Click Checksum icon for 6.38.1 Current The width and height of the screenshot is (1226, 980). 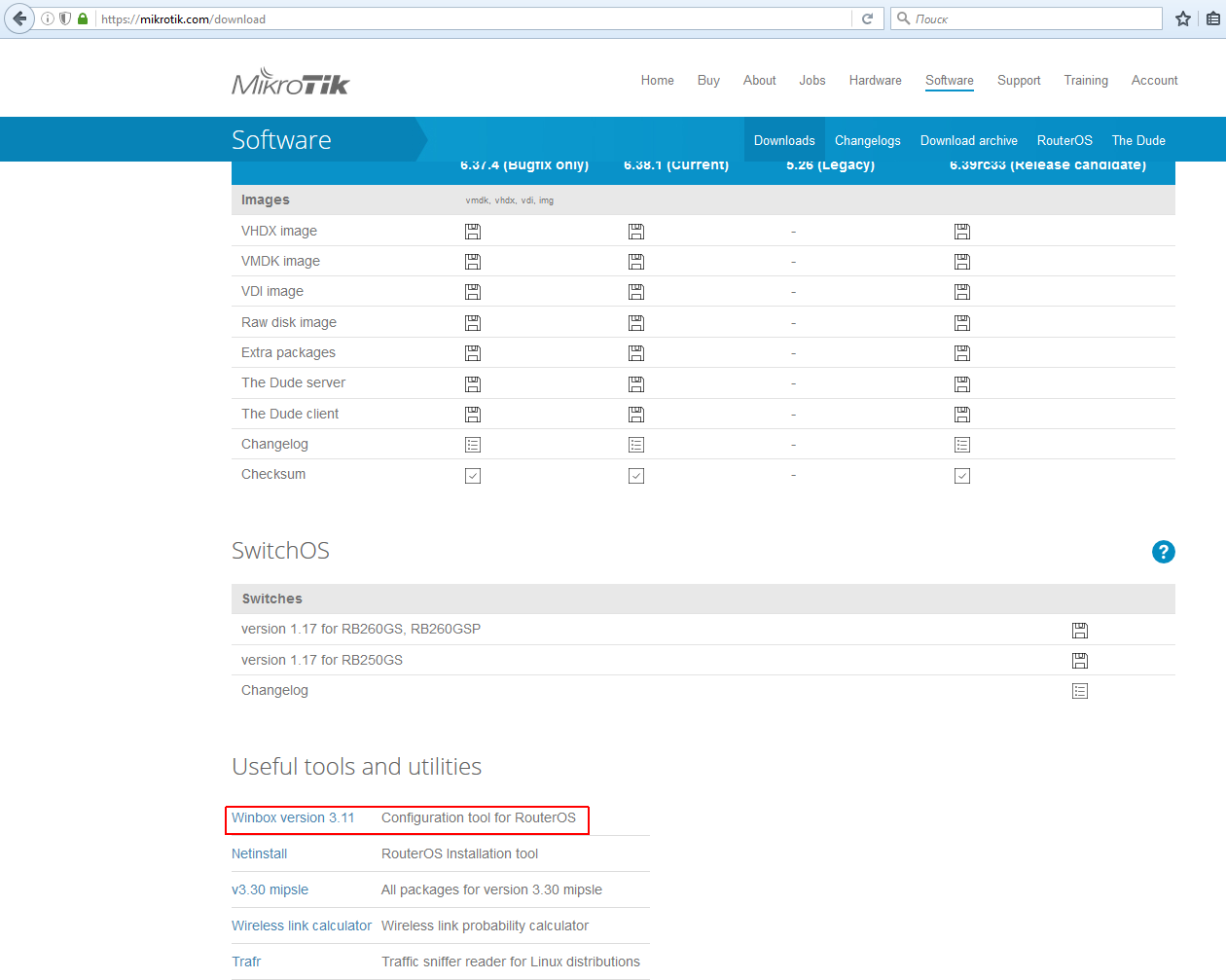coord(636,476)
